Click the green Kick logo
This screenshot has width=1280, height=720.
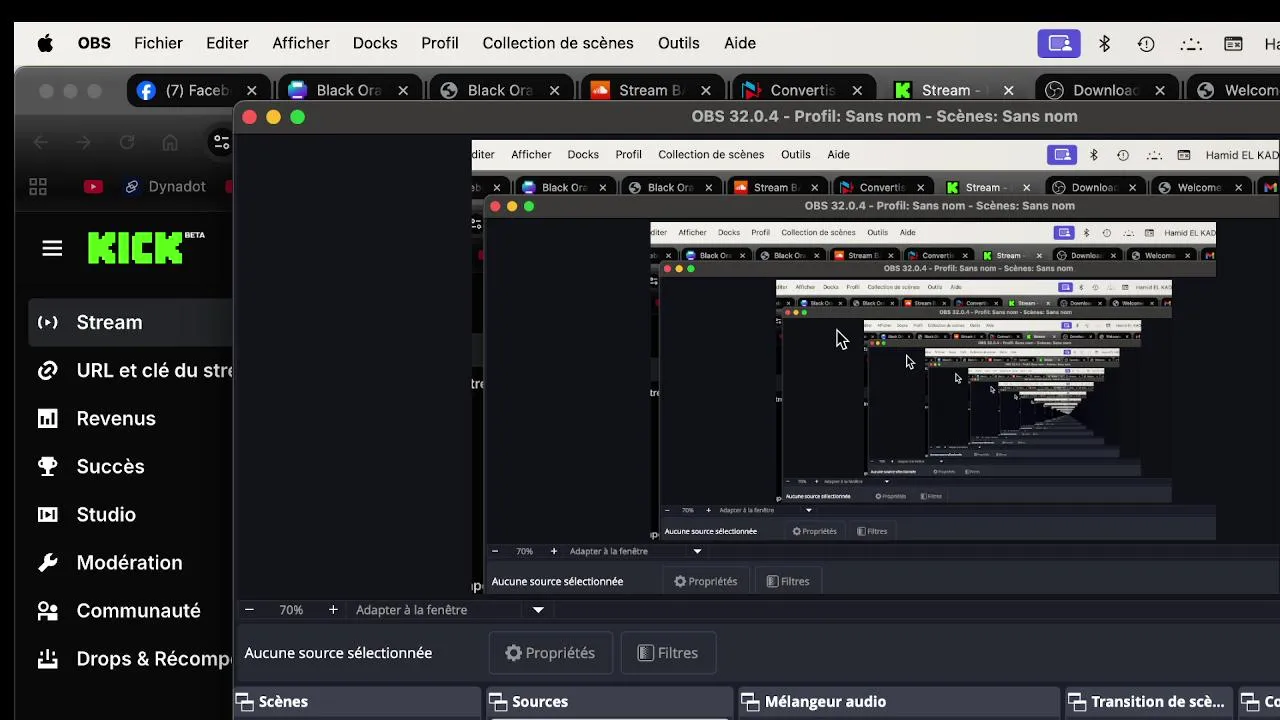146,248
